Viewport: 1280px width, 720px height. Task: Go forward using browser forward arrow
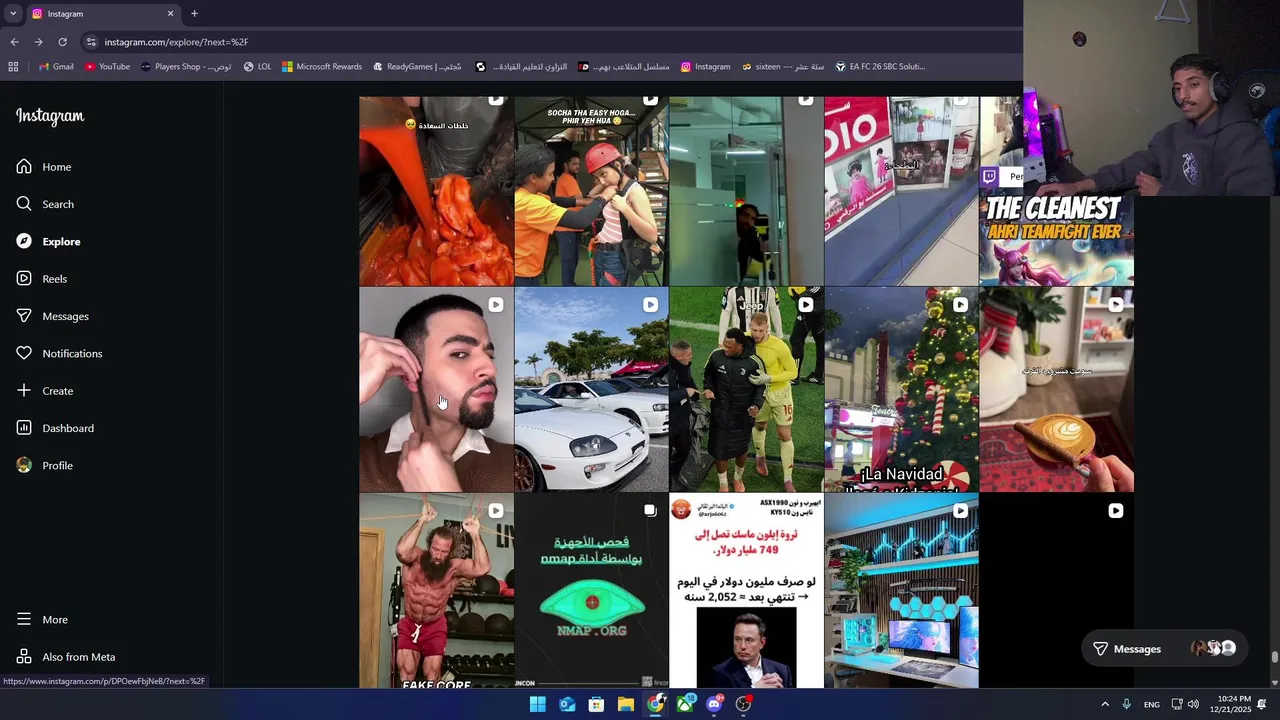(x=38, y=42)
